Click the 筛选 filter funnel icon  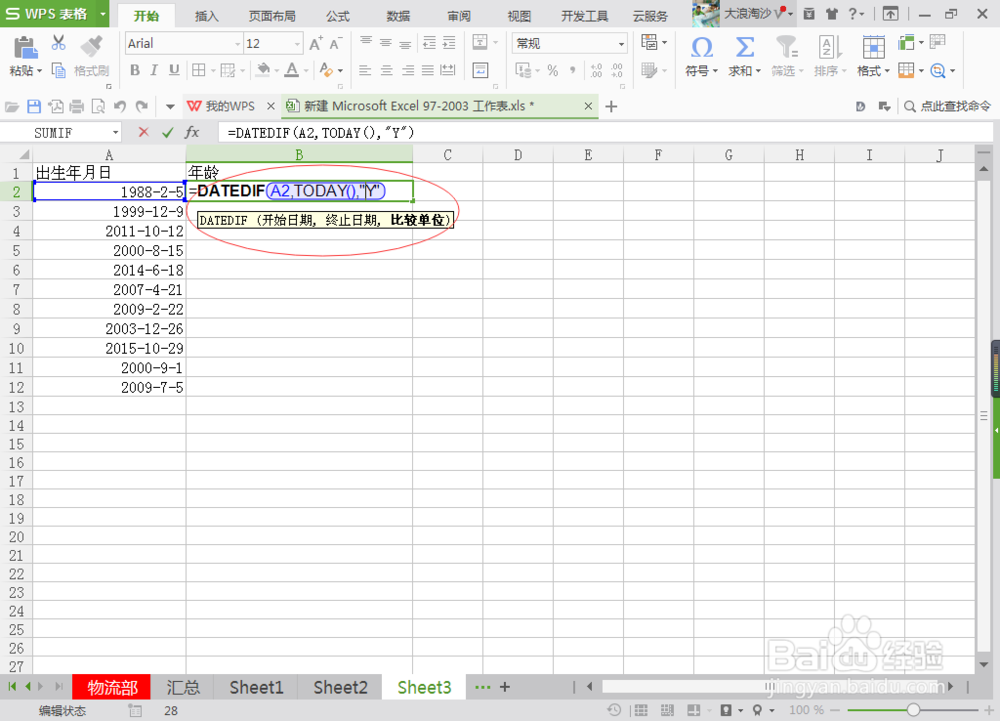point(786,48)
